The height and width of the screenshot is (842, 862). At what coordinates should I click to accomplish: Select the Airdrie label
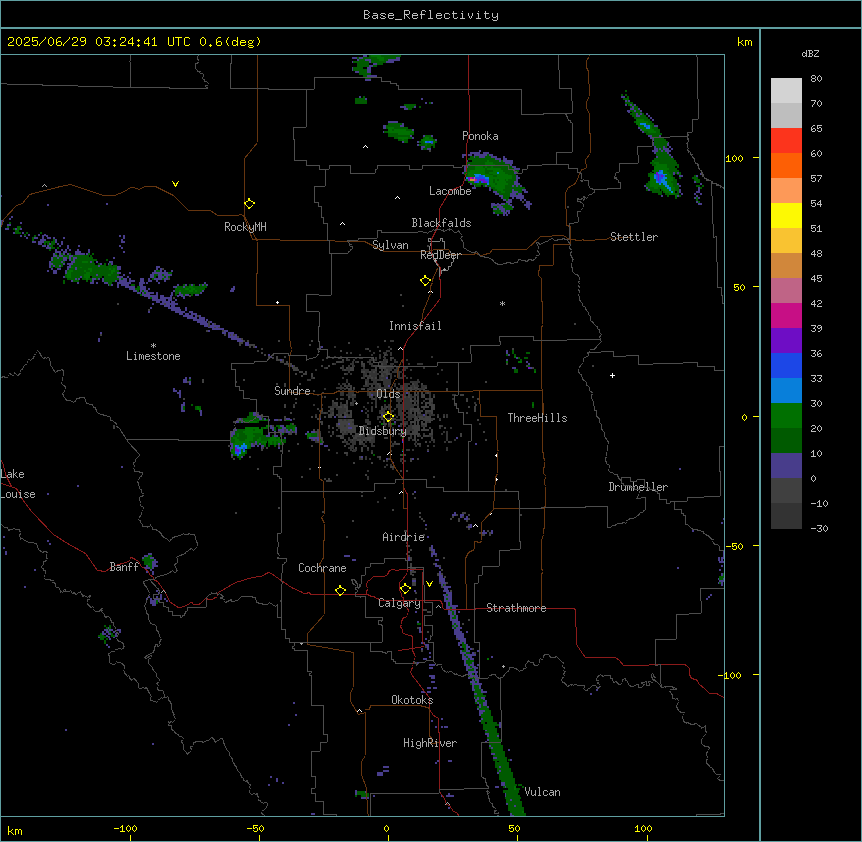404,537
